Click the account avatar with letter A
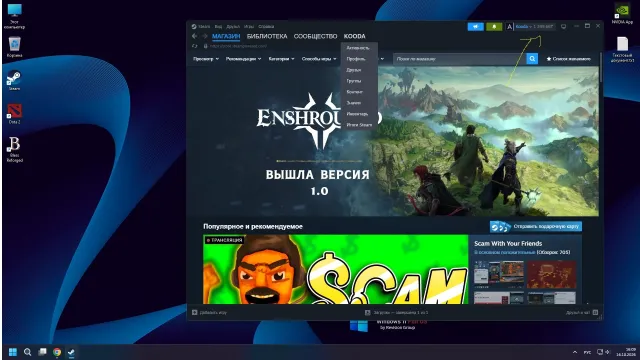 tap(509, 27)
